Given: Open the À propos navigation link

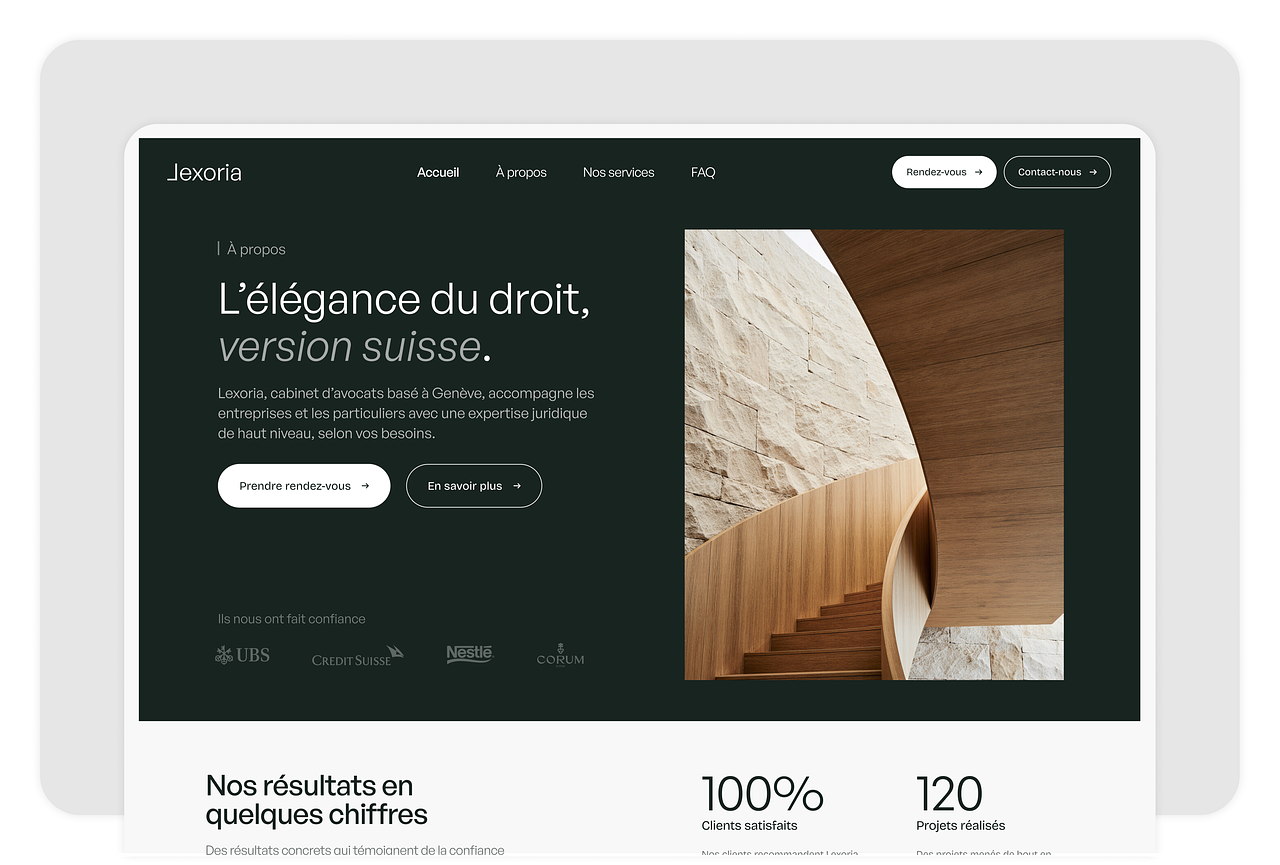Looking at the screenshot, I should click(x=521, y=172).
